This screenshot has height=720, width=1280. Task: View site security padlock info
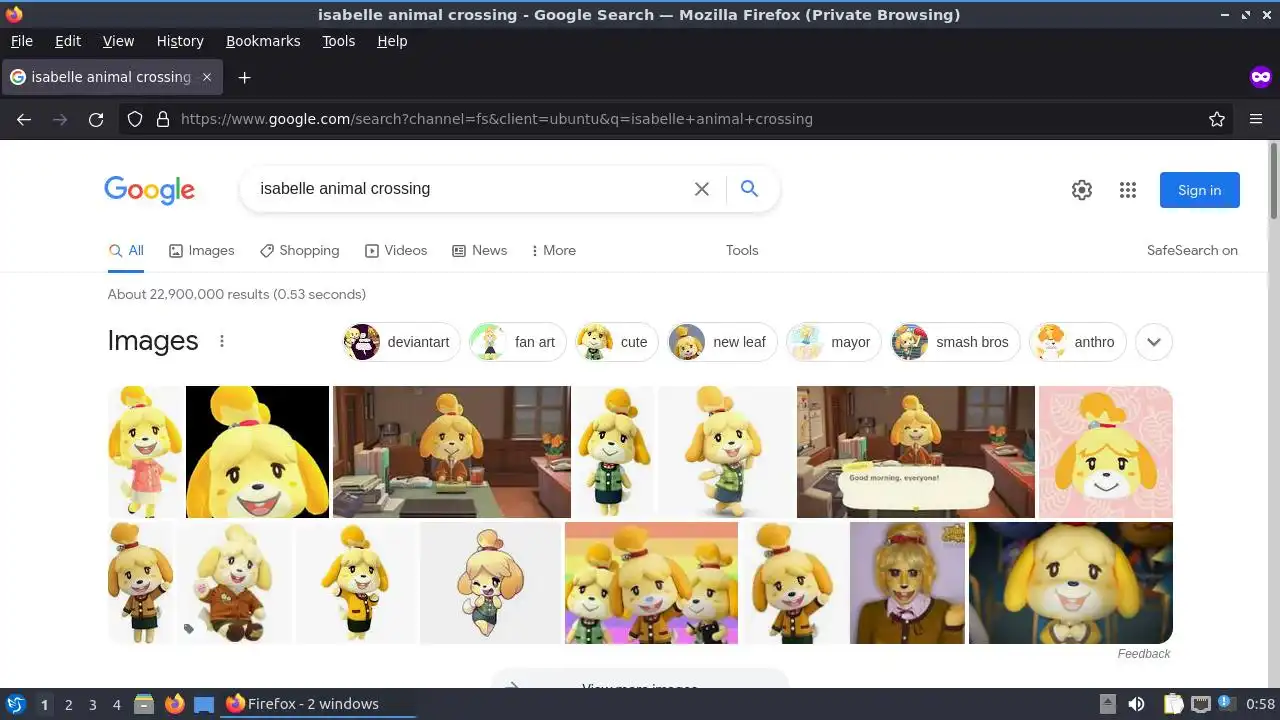(163, 119)
